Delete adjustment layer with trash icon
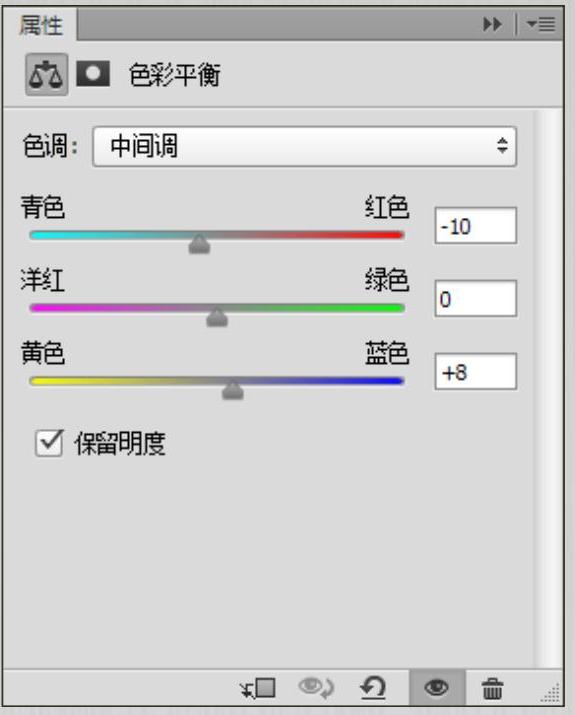The width and height of the screenshot is (575, 715). pos(492,688)
